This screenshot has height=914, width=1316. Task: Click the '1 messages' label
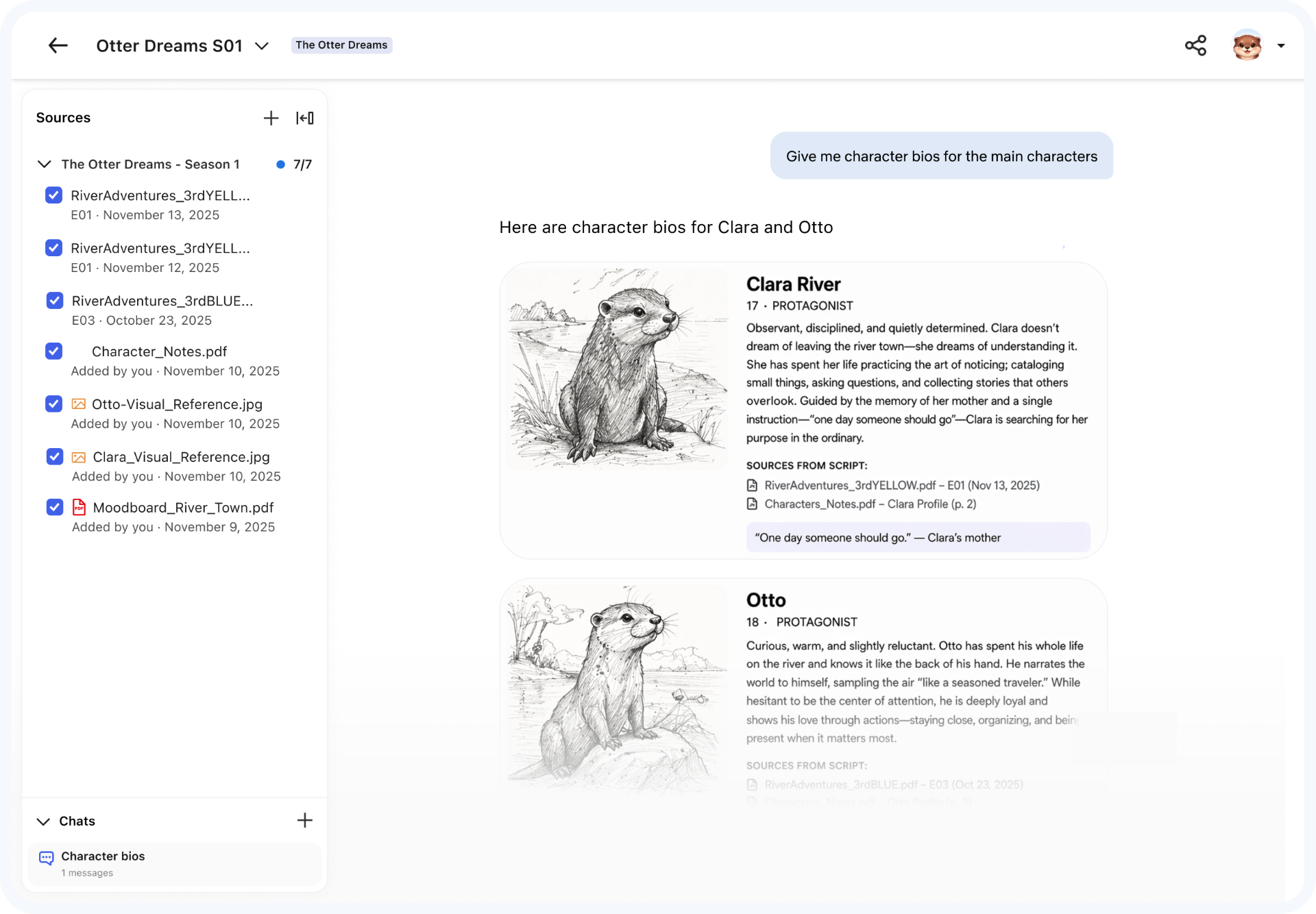pos(87,873)
